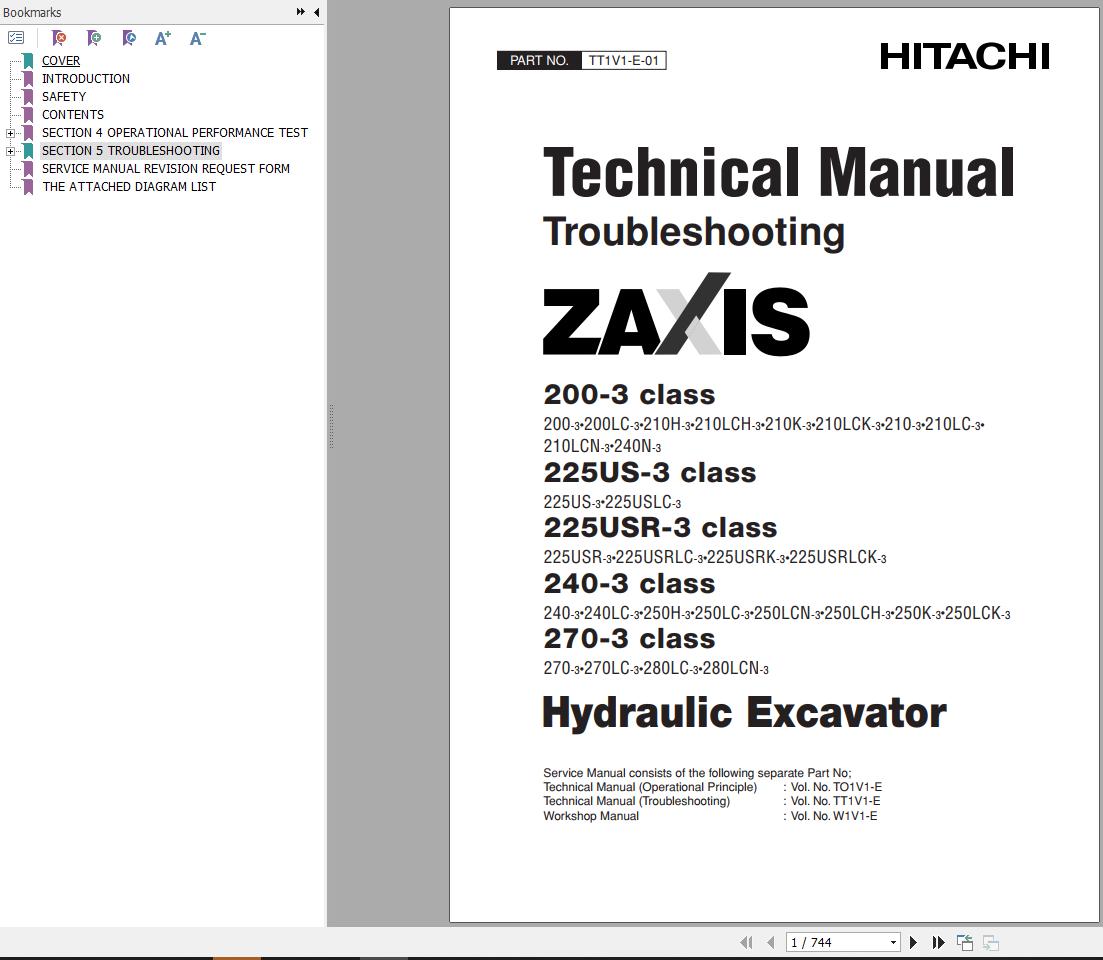Click the Technical Manual heading
Viewport: 1103px width, 960px height.
779,172
